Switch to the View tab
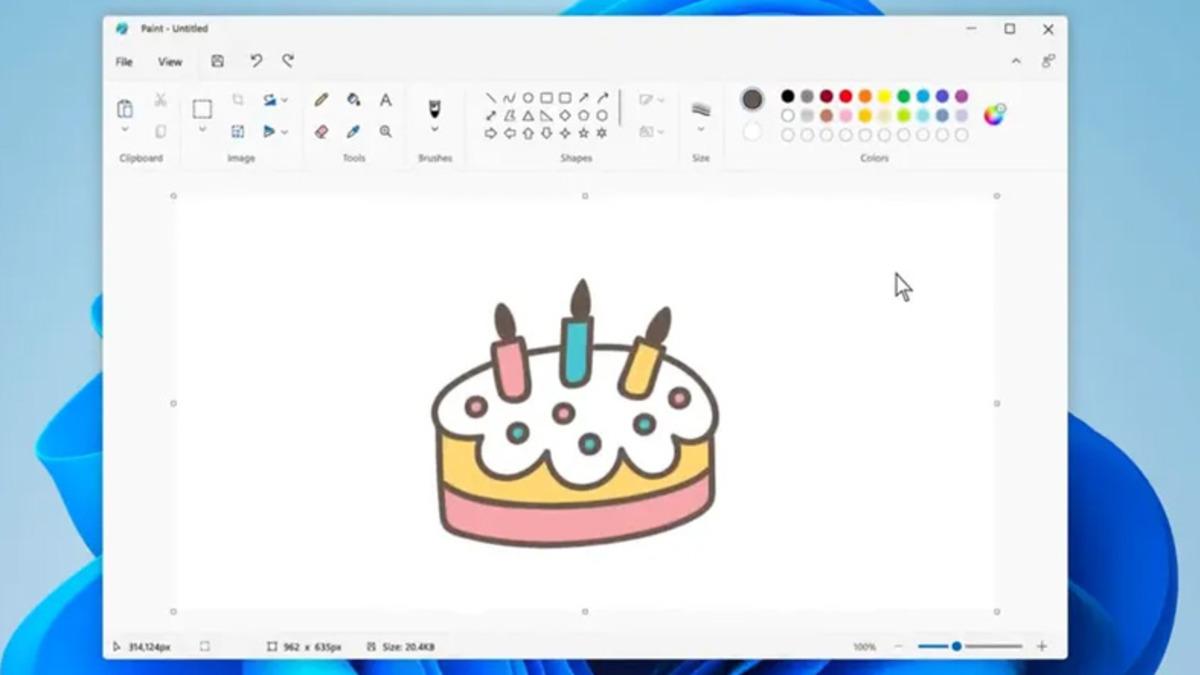The width and height of the screenshot is (1200, 675). 169,61
